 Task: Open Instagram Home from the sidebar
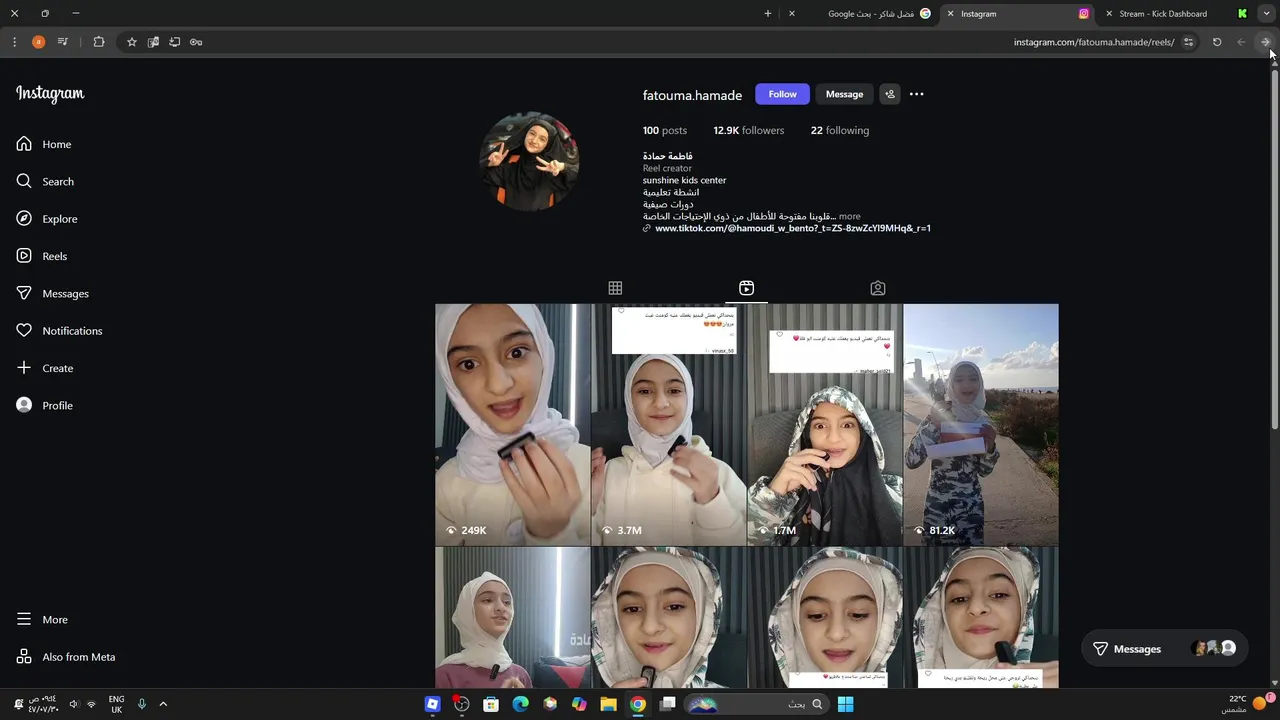pos(44,144)
